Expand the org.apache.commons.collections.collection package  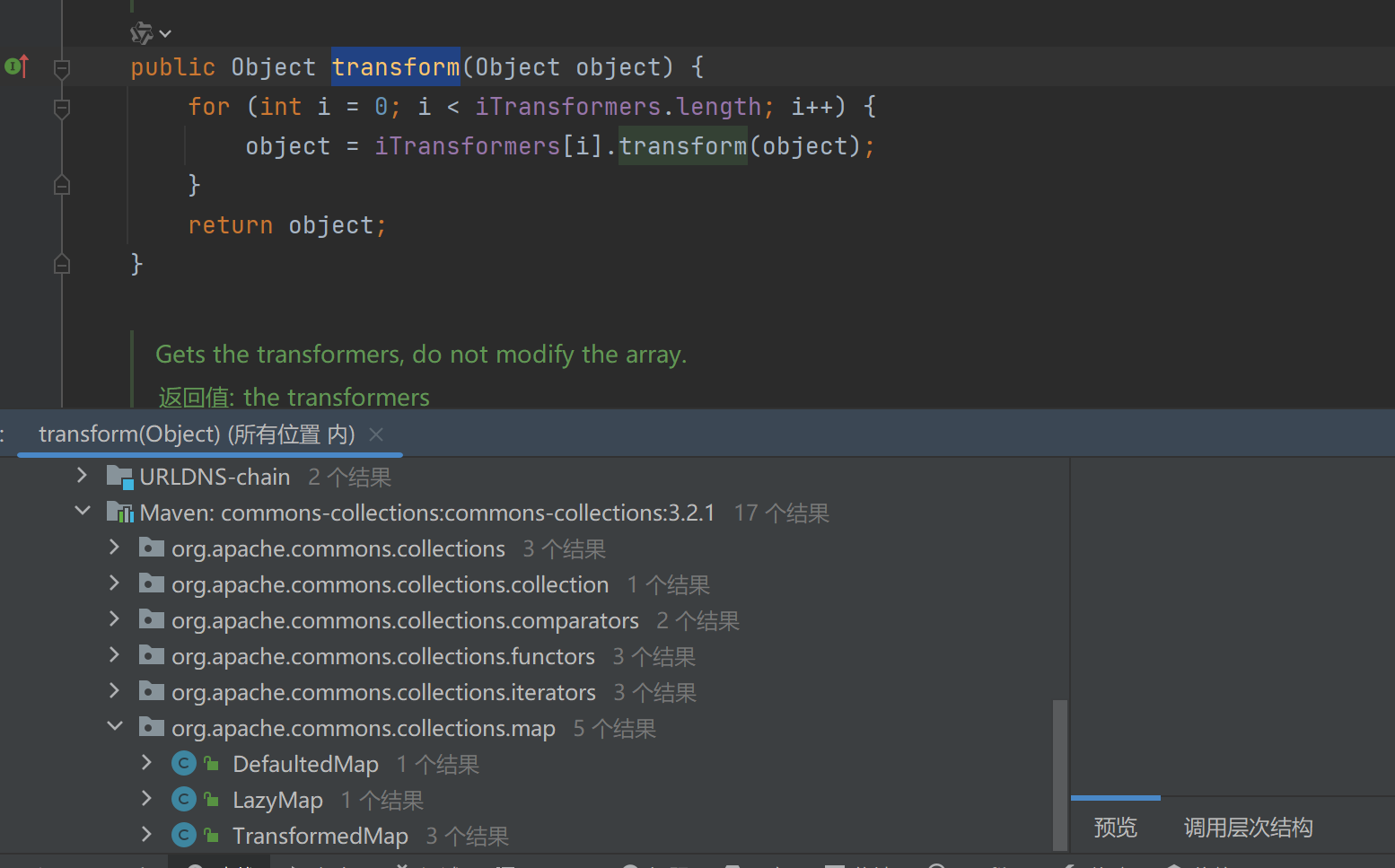point(114,583)
